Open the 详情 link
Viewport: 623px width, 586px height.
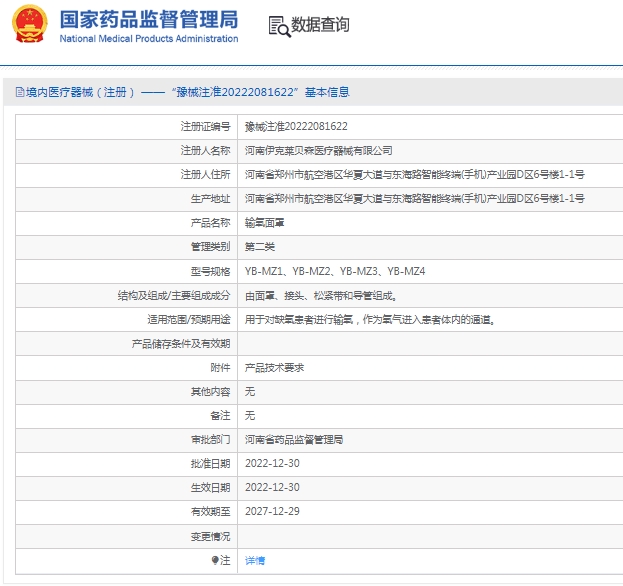(255, 561)
